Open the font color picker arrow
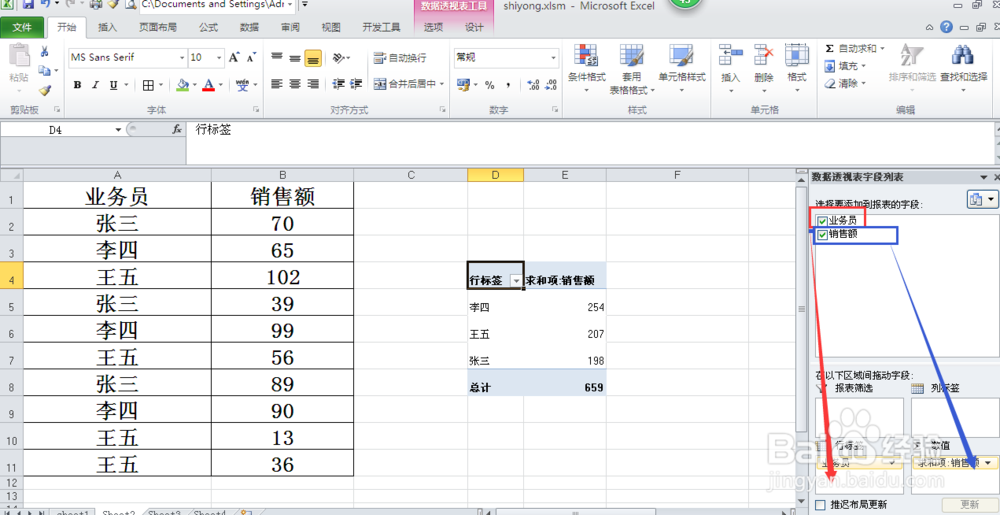 (x=221, y=85)
